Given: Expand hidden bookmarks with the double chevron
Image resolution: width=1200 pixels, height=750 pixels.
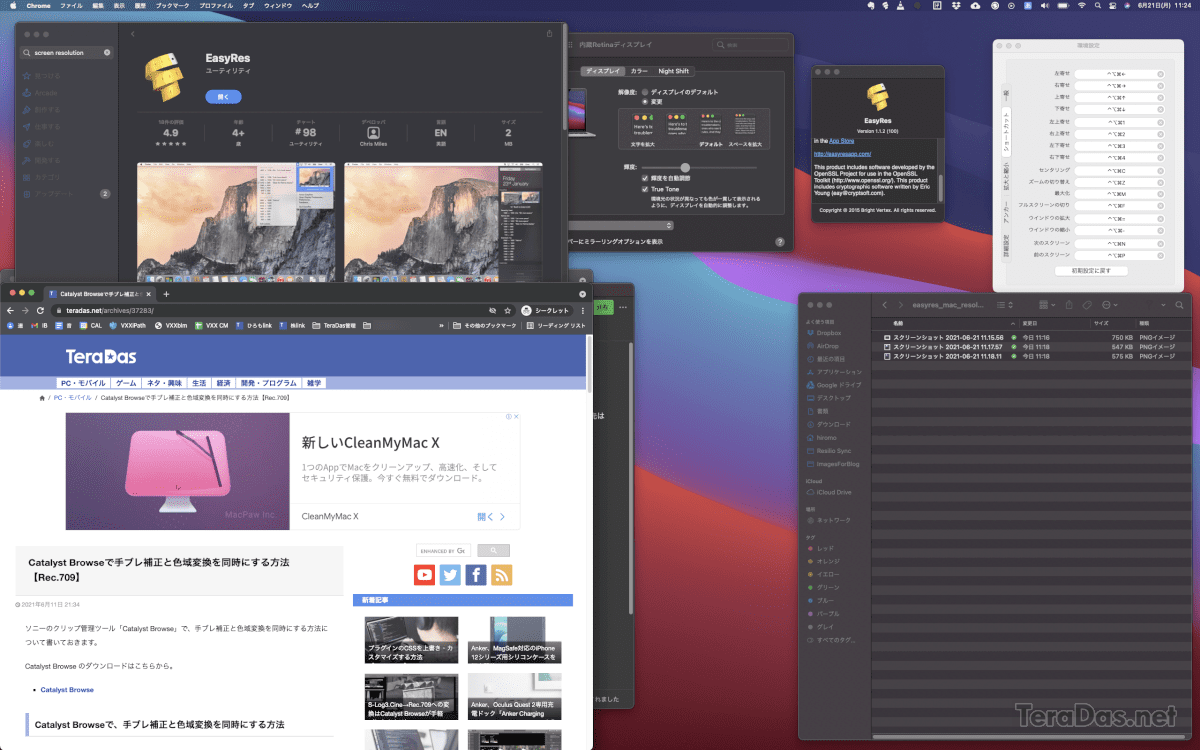Looking at the screenshot, I should (x=441, y=326).
